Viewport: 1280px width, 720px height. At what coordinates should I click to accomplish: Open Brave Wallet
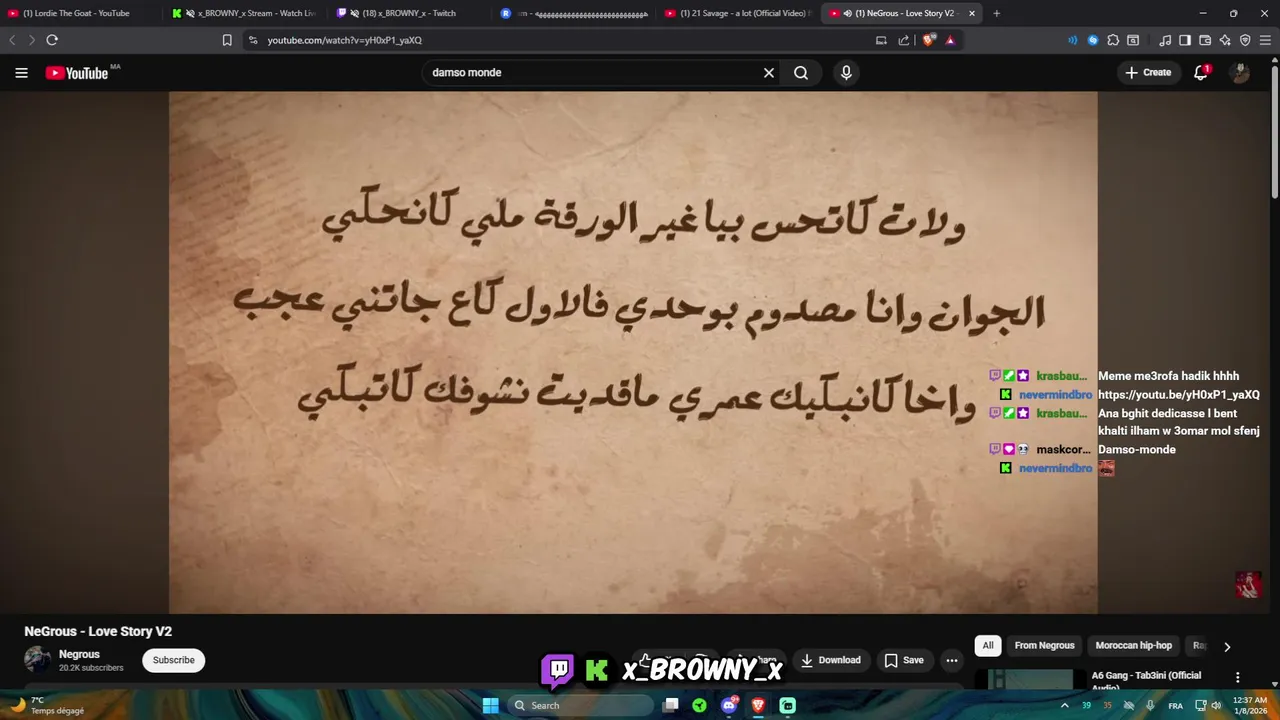(x=1205, y=40)
